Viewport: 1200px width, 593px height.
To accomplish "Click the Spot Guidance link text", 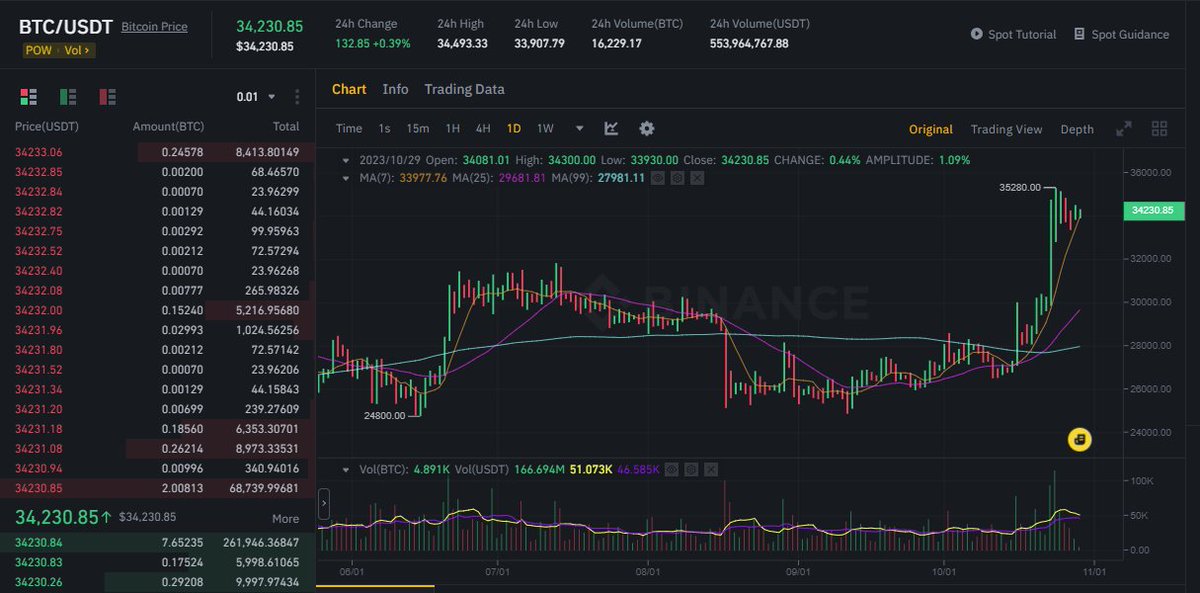I will 1130,34.
